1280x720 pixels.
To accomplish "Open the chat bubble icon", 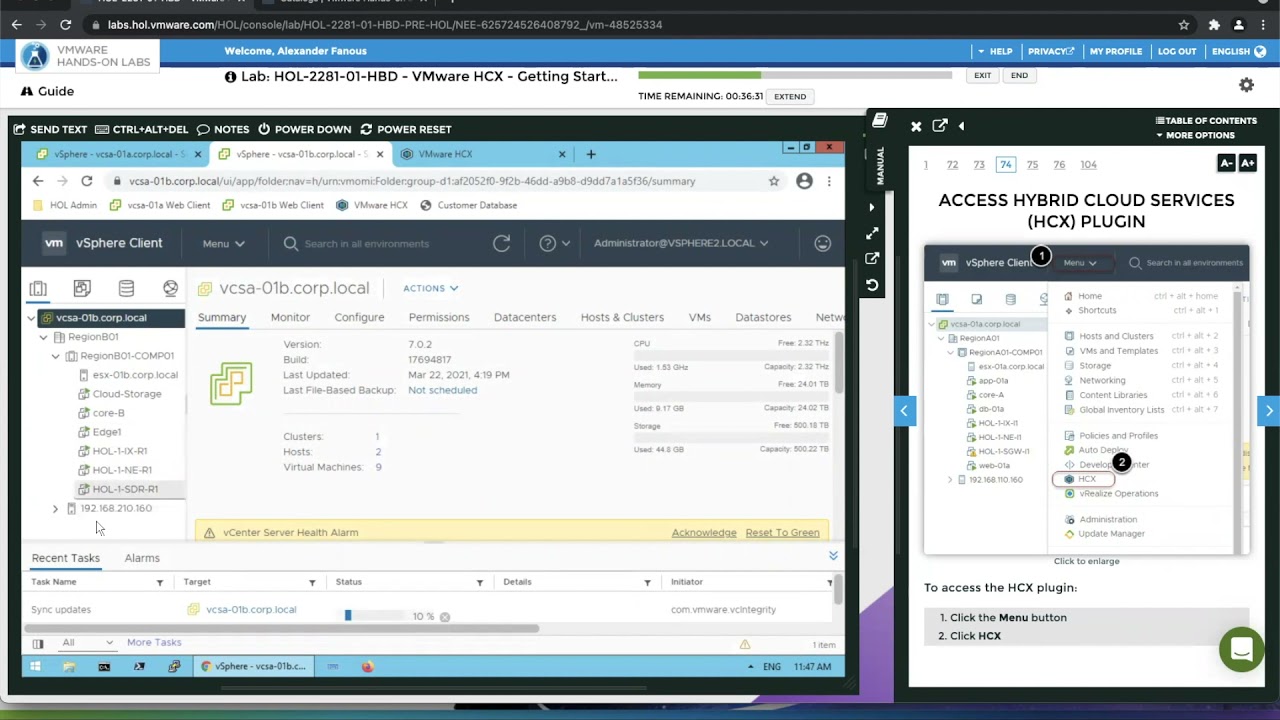I will [1241, 650].
